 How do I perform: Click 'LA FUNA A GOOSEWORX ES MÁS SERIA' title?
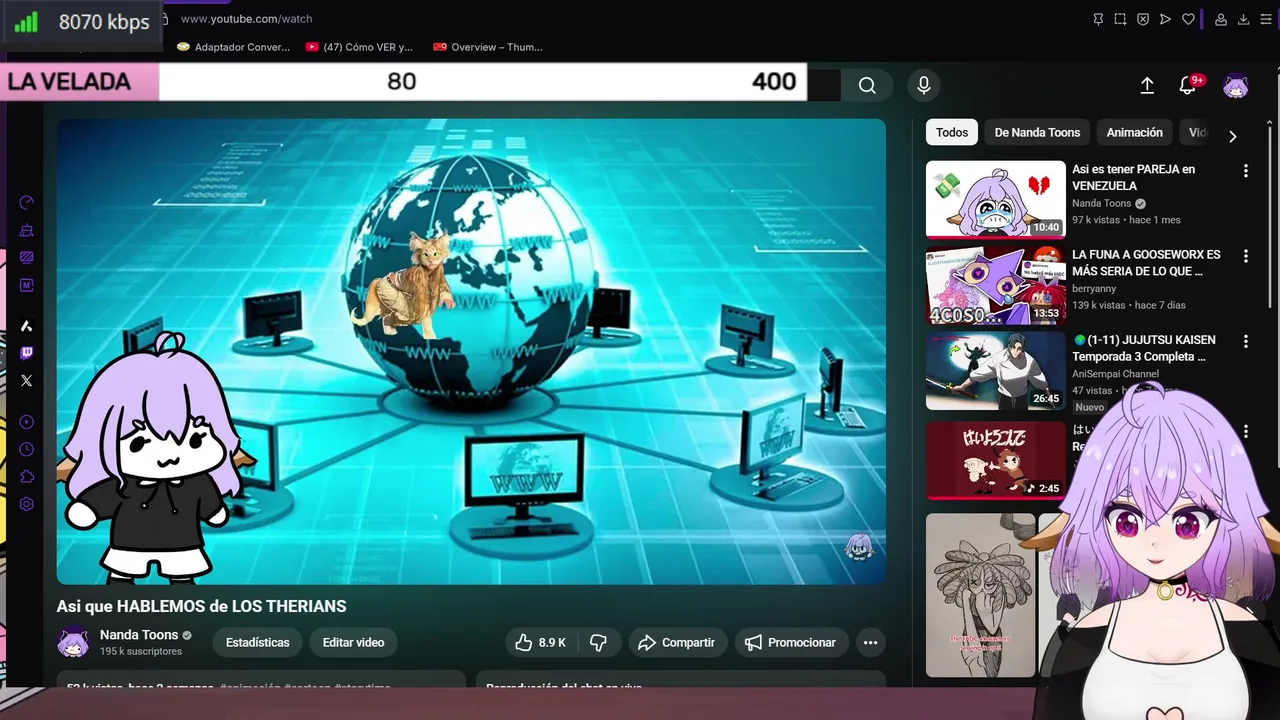[x=1146, y=263]
